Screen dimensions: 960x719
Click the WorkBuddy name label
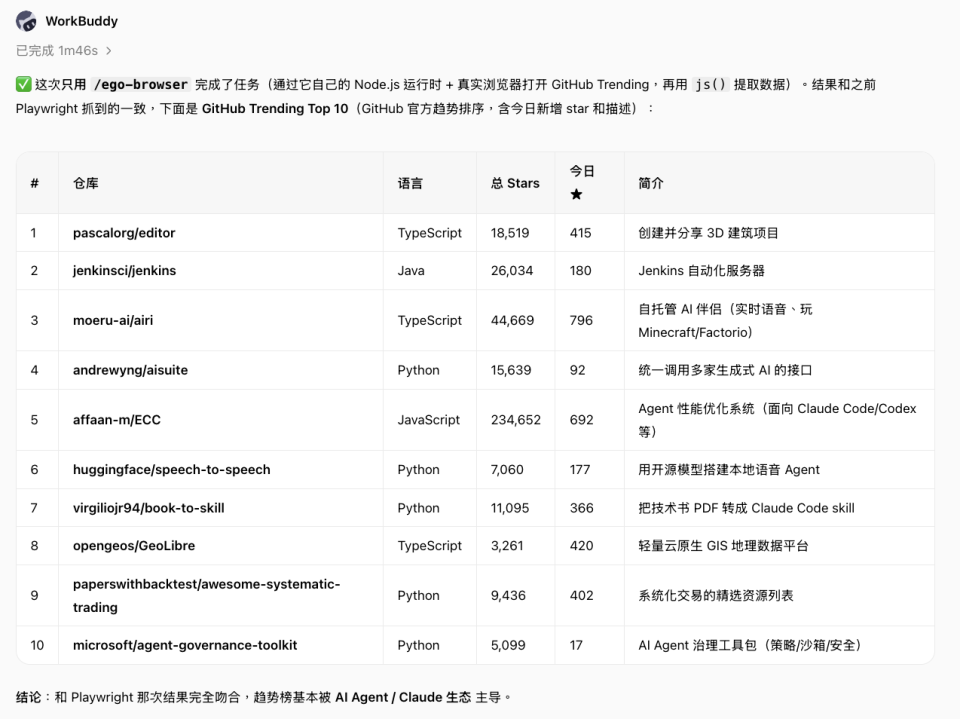81,21
